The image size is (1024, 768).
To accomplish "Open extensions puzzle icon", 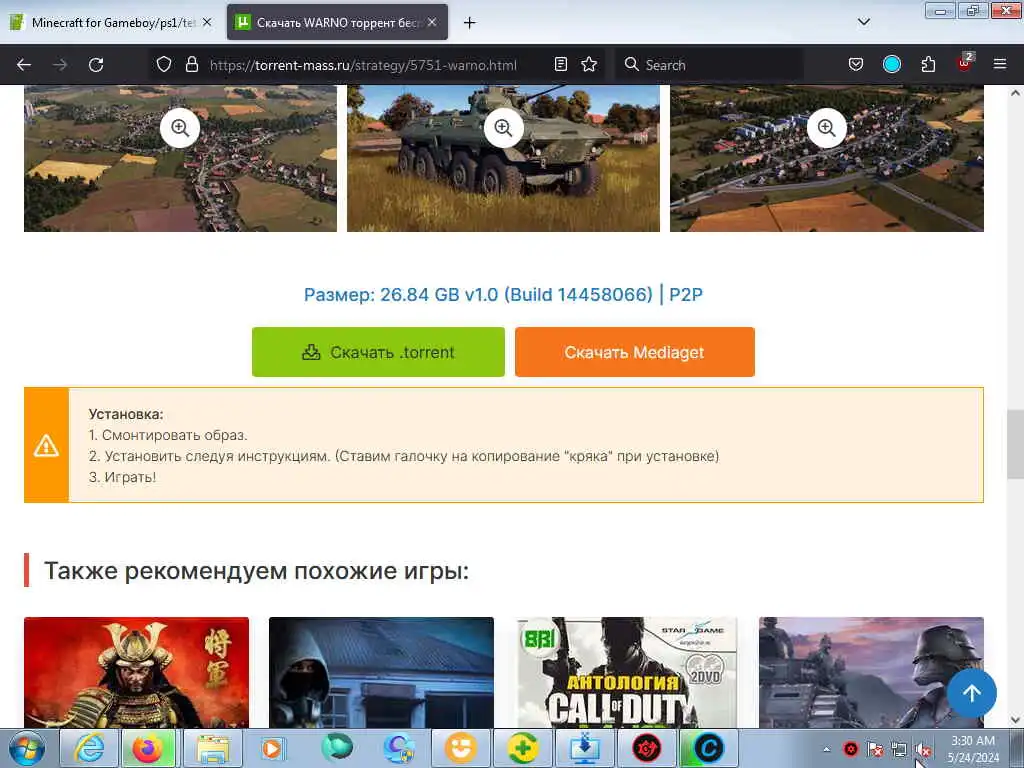I will tap(928, 64).
